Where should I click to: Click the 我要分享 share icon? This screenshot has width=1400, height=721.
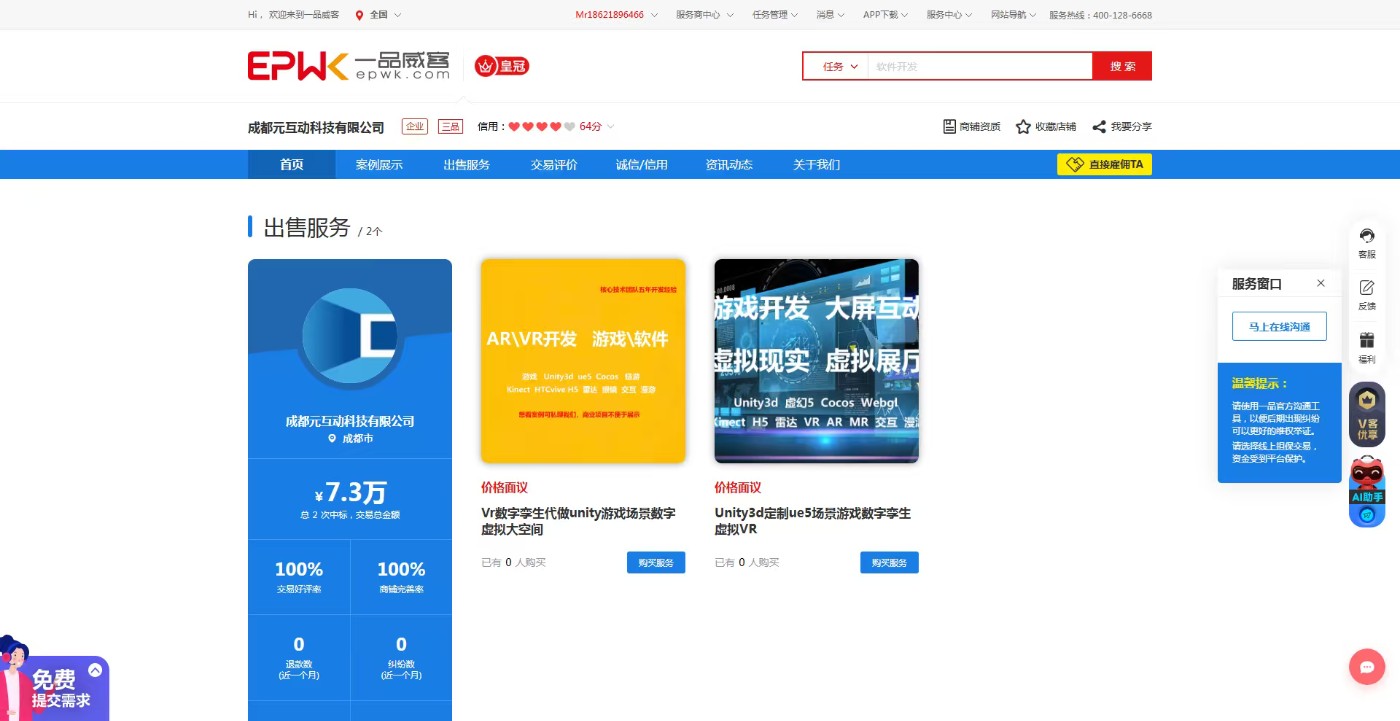click(1099, 127)
